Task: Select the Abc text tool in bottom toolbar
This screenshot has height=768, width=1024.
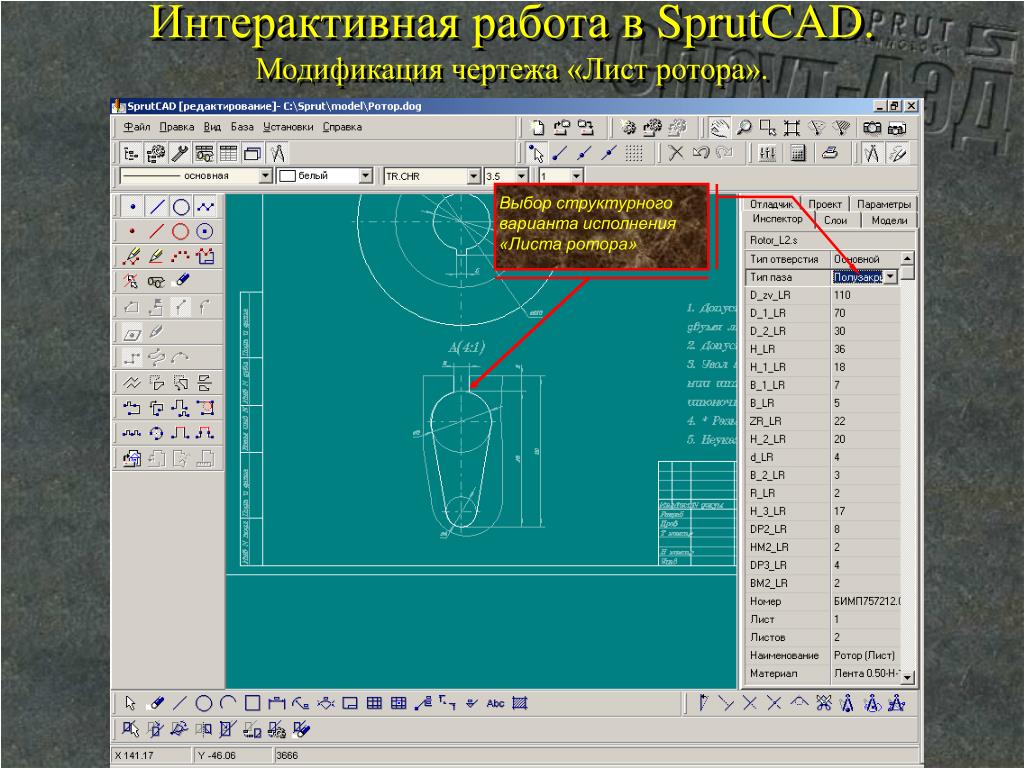Action: 495,703
